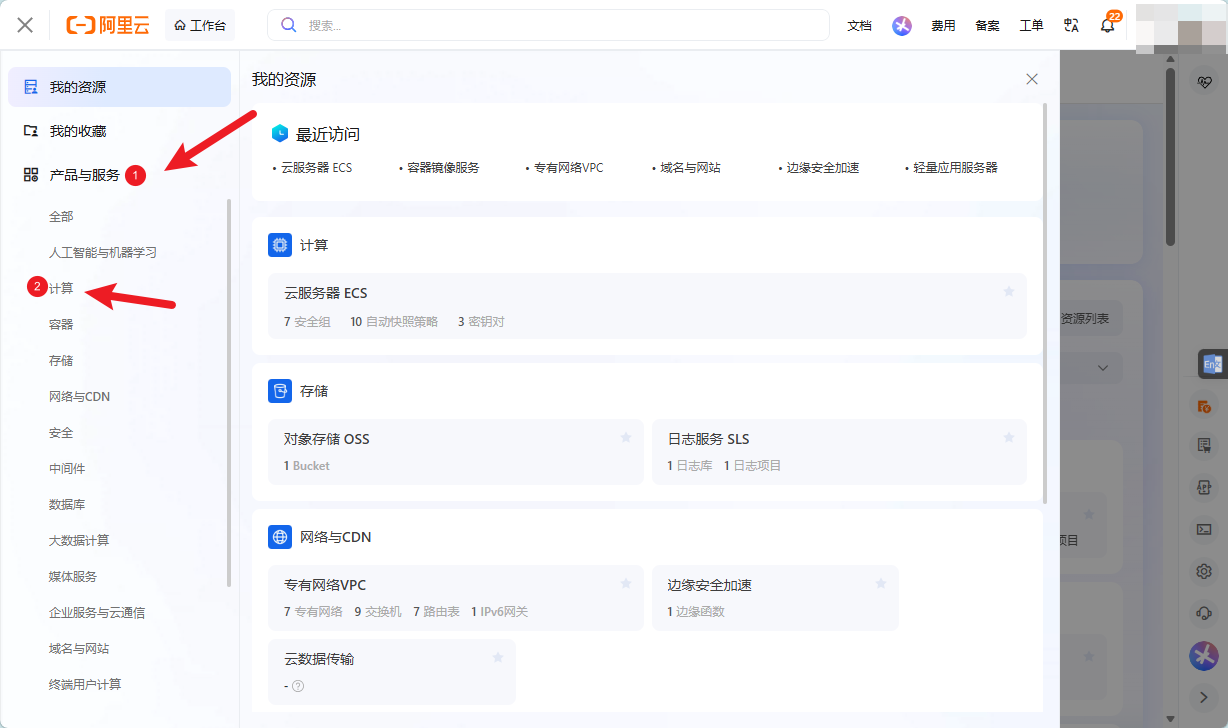Open recent 域名与网站 link

(x=690, y=167)
